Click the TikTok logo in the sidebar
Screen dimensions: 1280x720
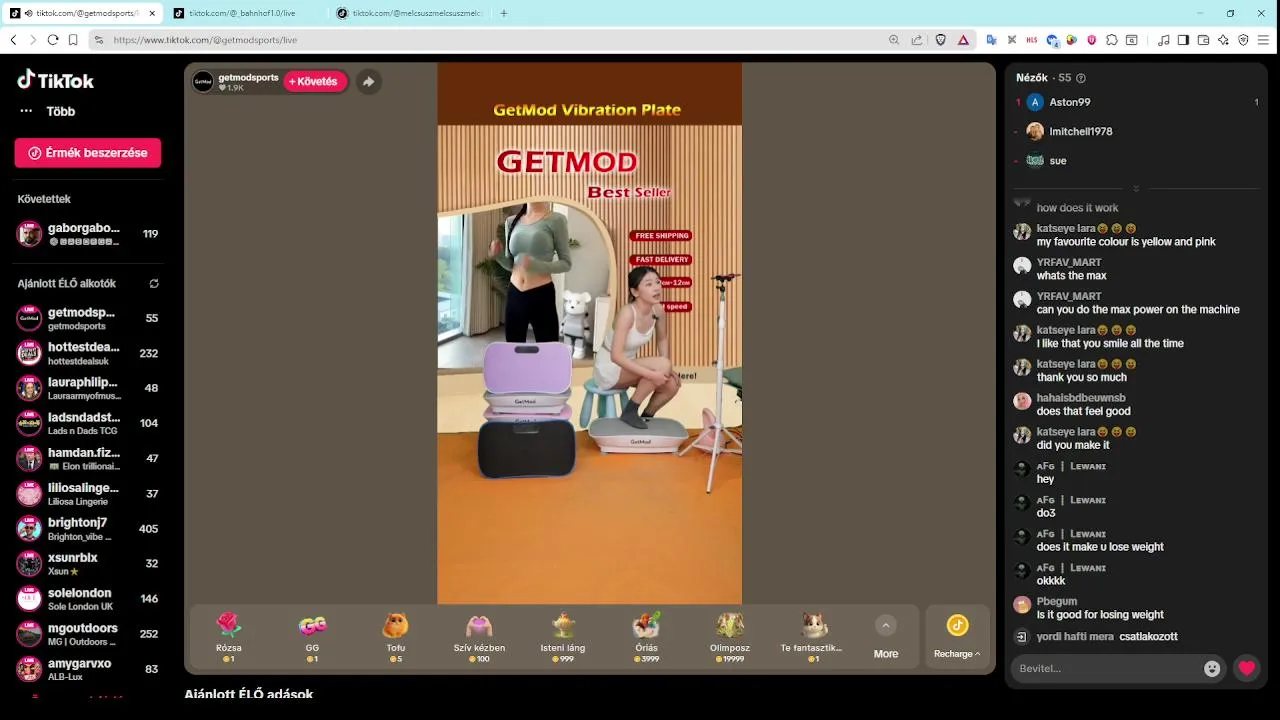point(56,80)
